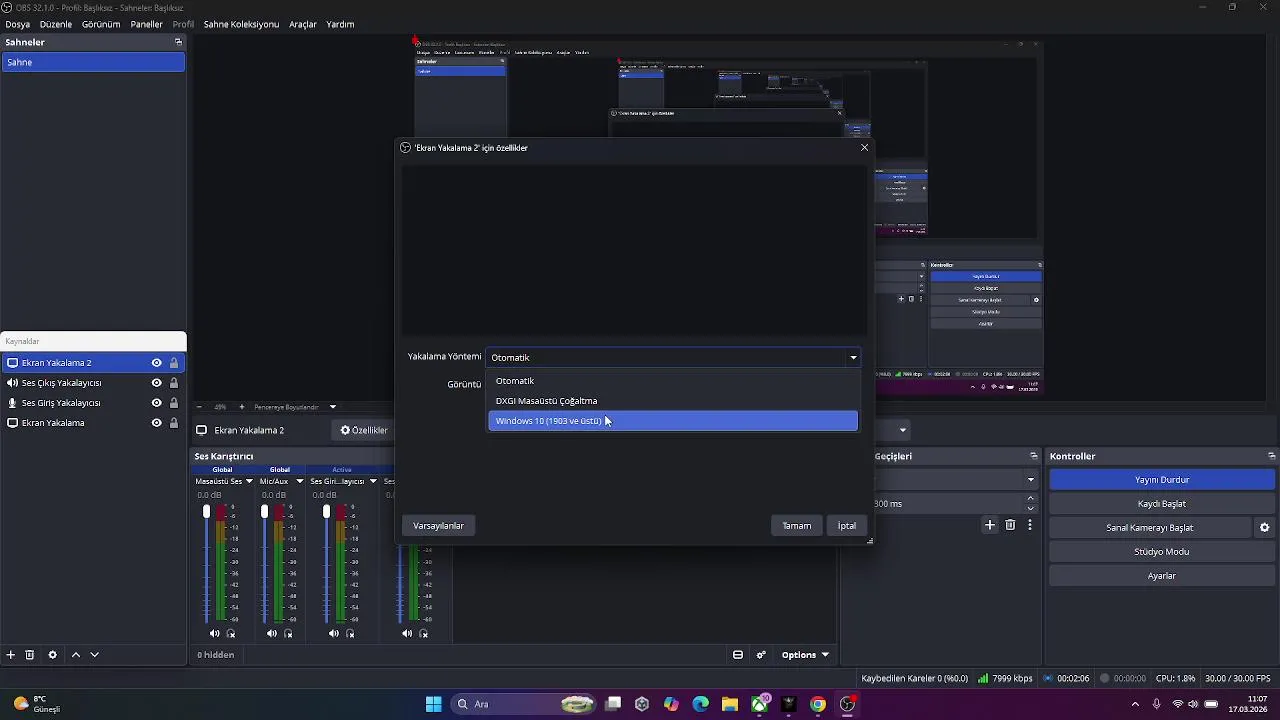Stop streaming with Yayını Durdur
Viewport: 1280px width, 720px height.
click(x=1162, y=480)
